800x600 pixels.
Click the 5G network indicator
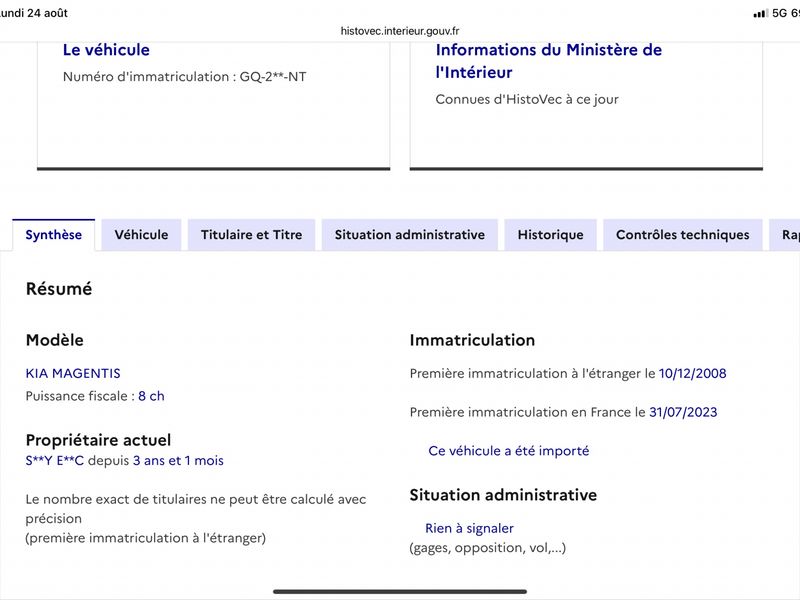click(780, 13)
